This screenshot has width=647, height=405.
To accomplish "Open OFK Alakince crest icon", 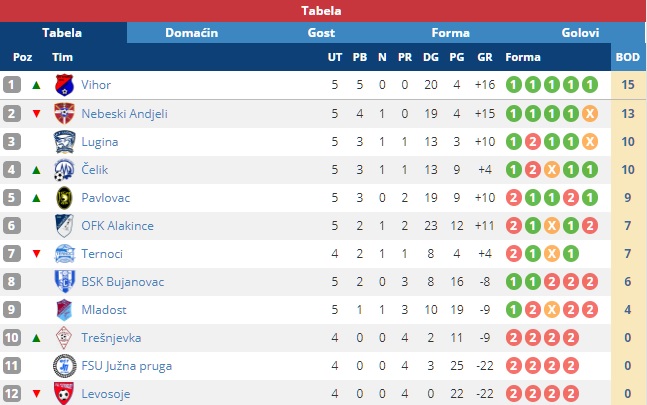I will (64, 226).
